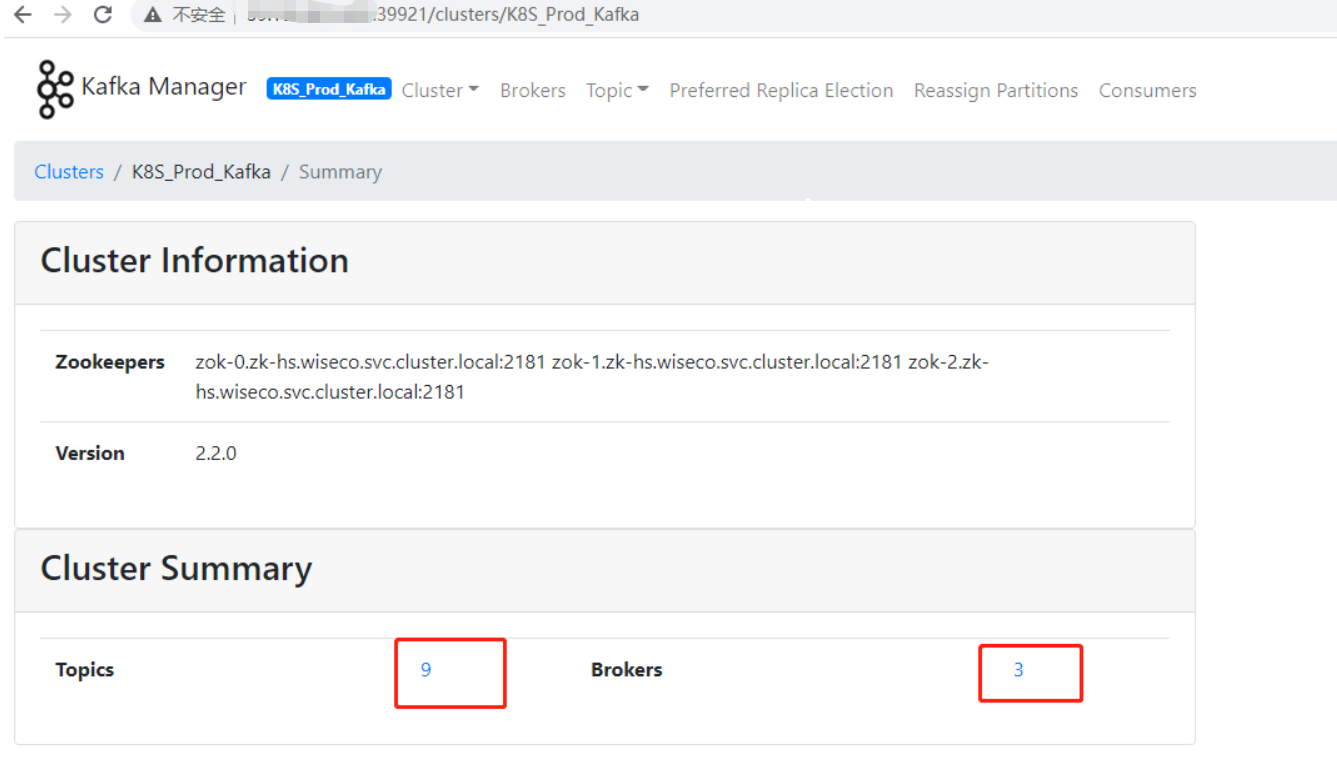The image size is (1337, 758).
Task: Click the Cluster Summary heading
Action: (176, 568)
